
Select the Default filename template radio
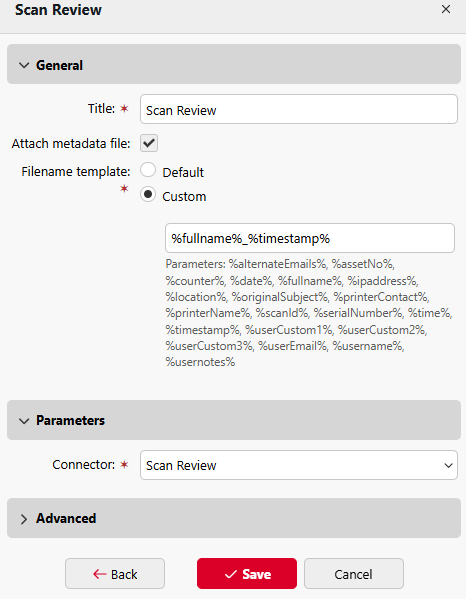tap(148, 170)
